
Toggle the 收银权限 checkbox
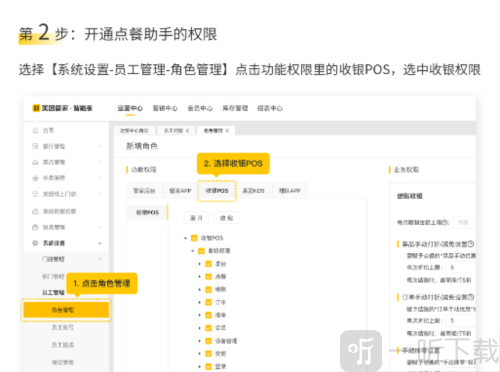pos(201,251)
